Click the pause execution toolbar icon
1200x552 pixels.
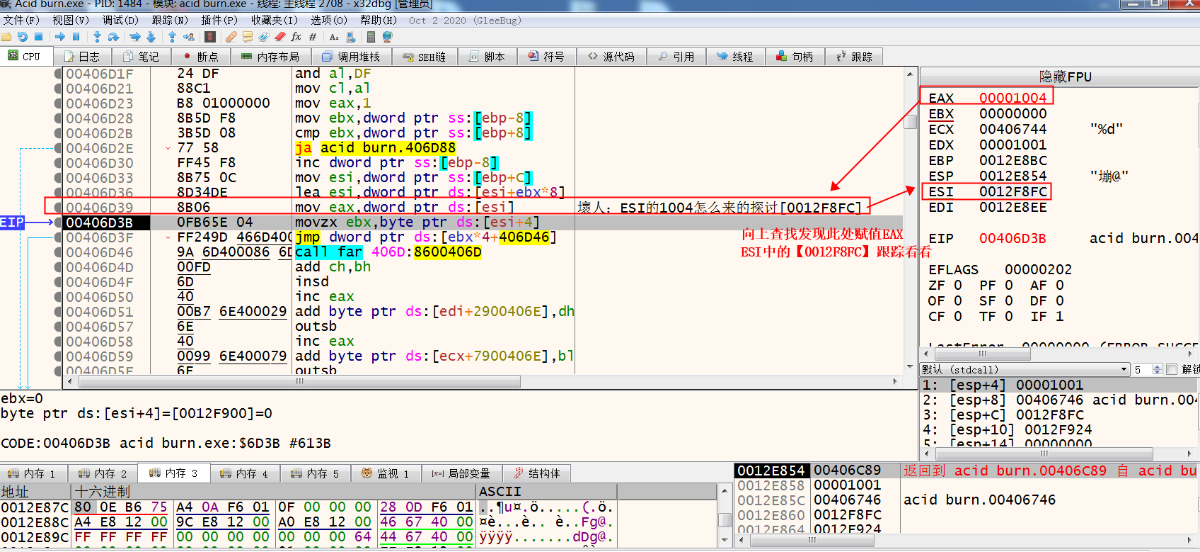point(76,36)
